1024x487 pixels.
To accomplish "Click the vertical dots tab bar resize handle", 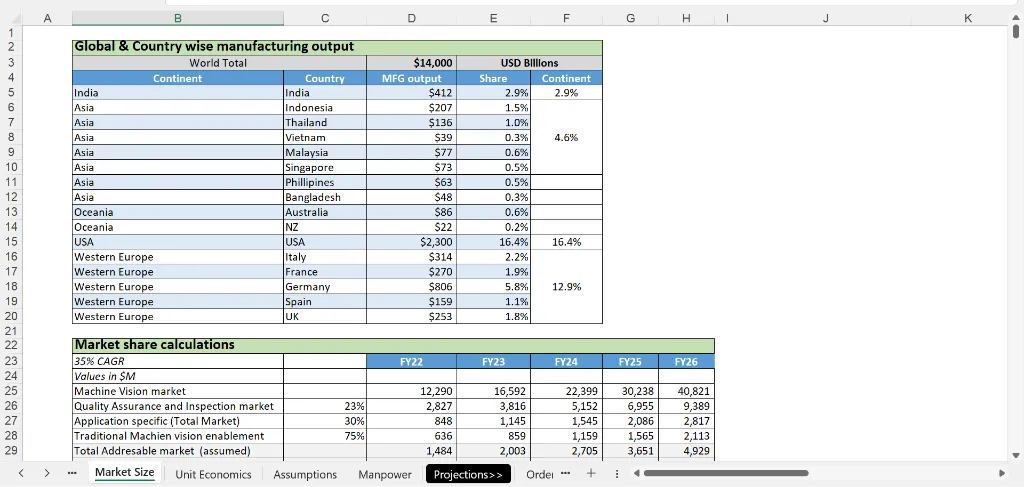I will pyautogui.click(x=615, y=473).
